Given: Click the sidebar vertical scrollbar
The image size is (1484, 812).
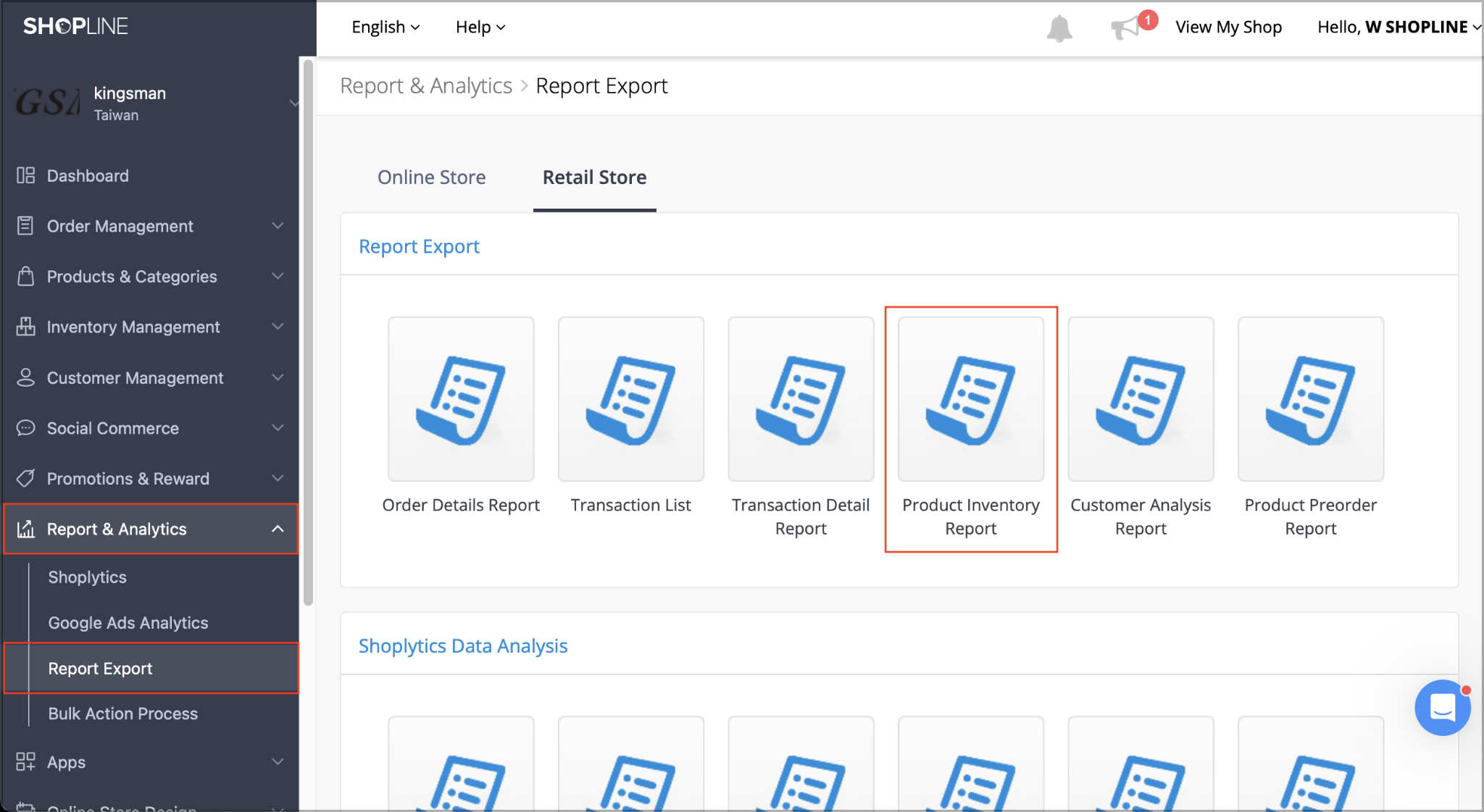Looking at the screenshot, I should [308, 333].
